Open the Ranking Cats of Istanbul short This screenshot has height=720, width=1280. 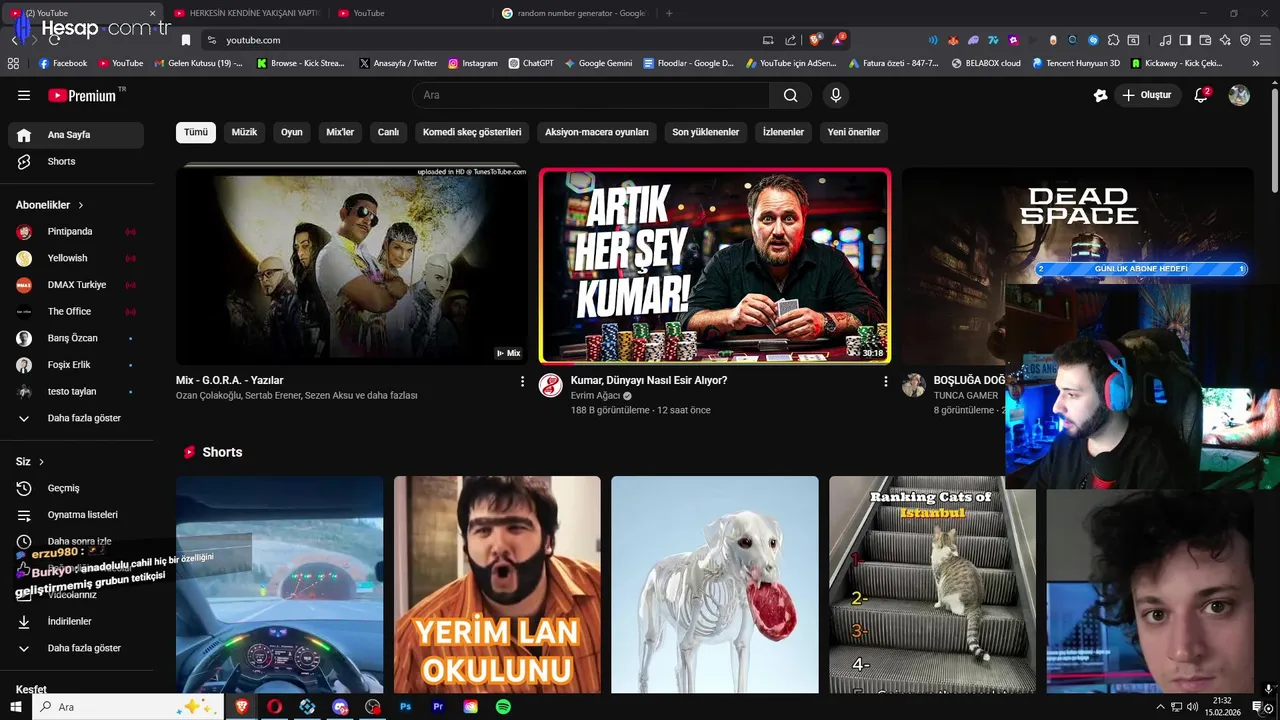pos(932,584)
